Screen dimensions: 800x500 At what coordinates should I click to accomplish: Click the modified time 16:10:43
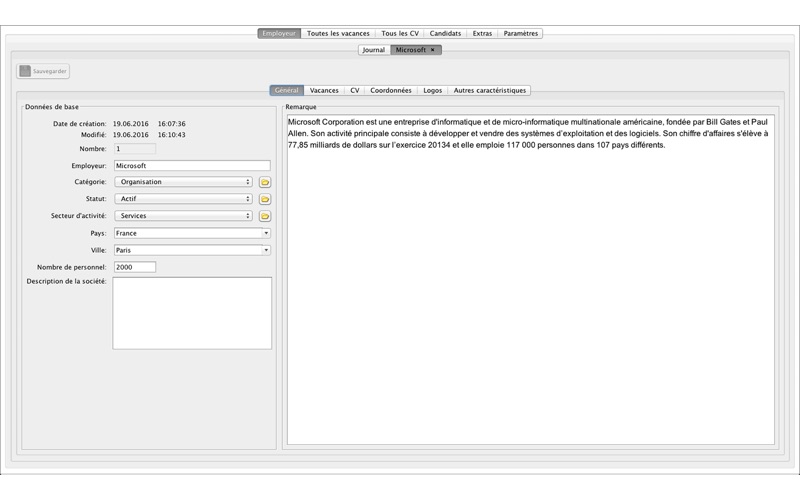click(x=171, y=135)
